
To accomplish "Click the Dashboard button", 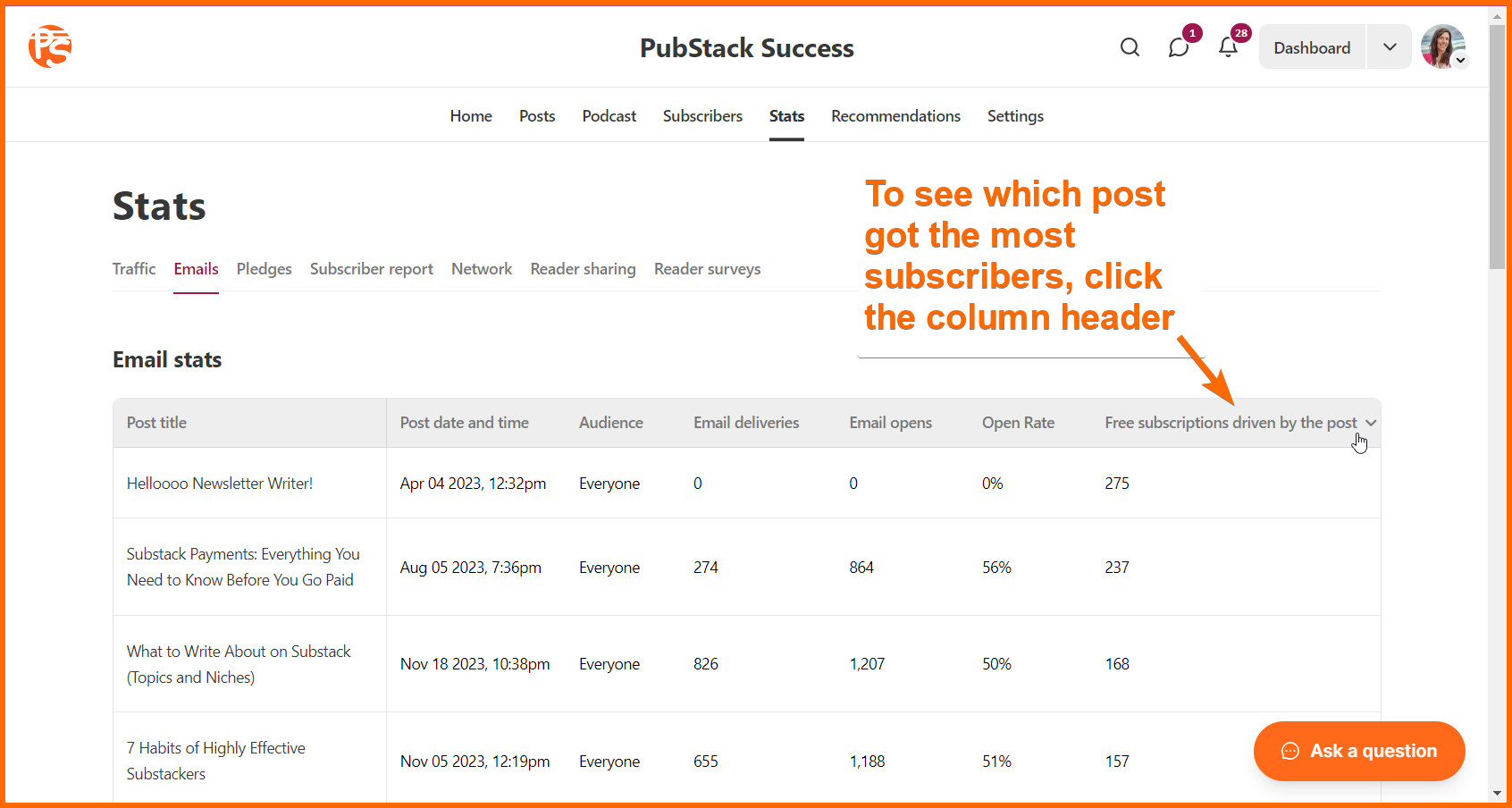I will click(x=1312, y=47).
